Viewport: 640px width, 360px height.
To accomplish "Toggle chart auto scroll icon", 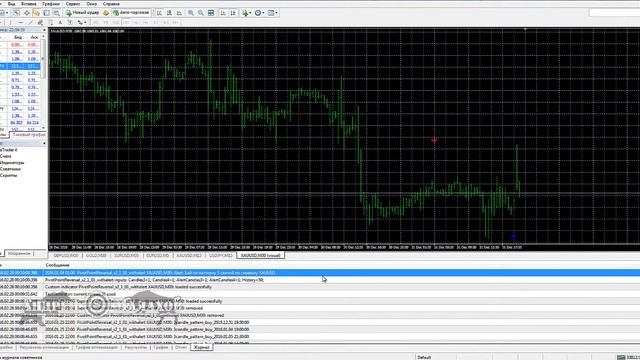I will [x=223, y=13].
